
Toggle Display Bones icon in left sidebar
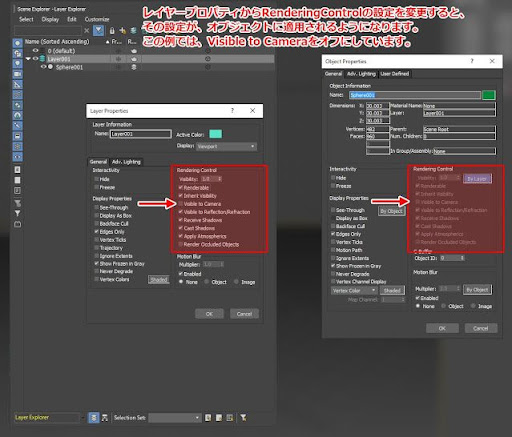[x=17, y=126]
